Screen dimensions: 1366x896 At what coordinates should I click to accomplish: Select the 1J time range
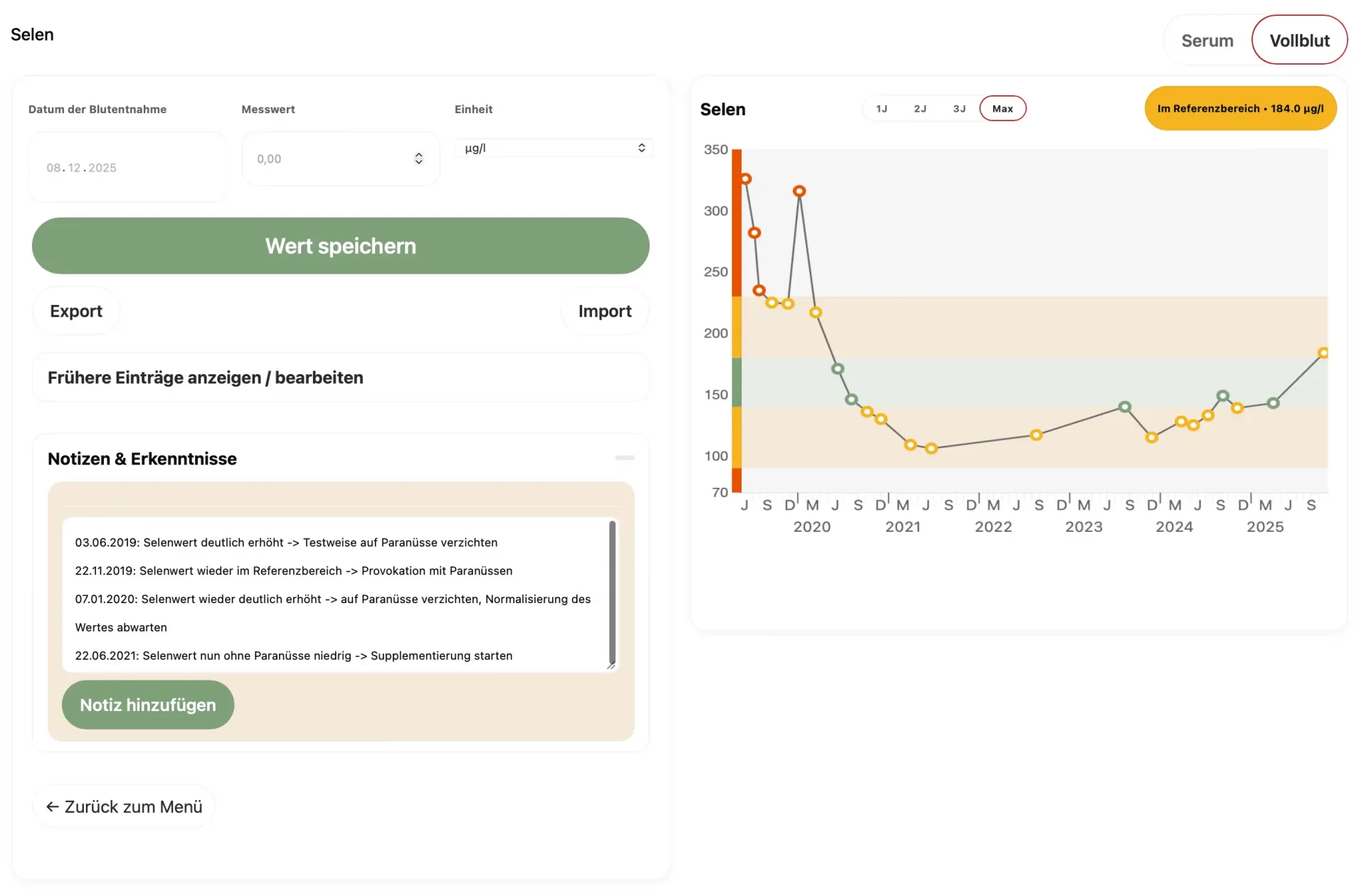881,109
